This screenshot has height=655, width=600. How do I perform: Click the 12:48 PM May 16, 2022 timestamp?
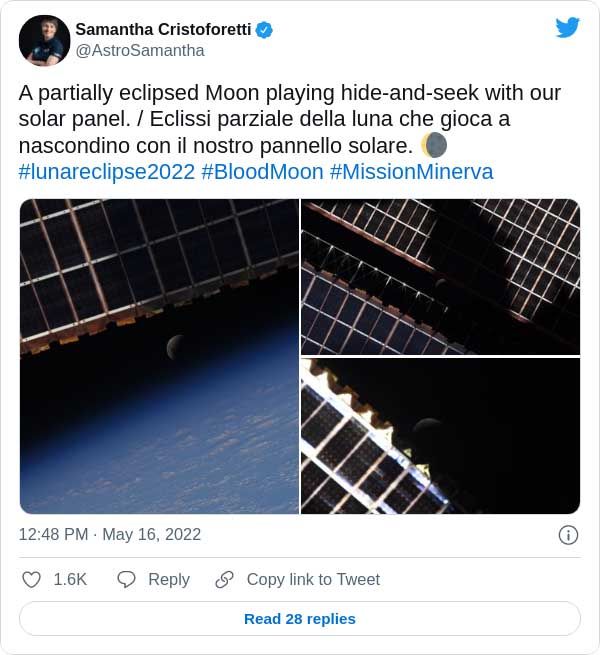pyautogui.click(x=110, y=535)
